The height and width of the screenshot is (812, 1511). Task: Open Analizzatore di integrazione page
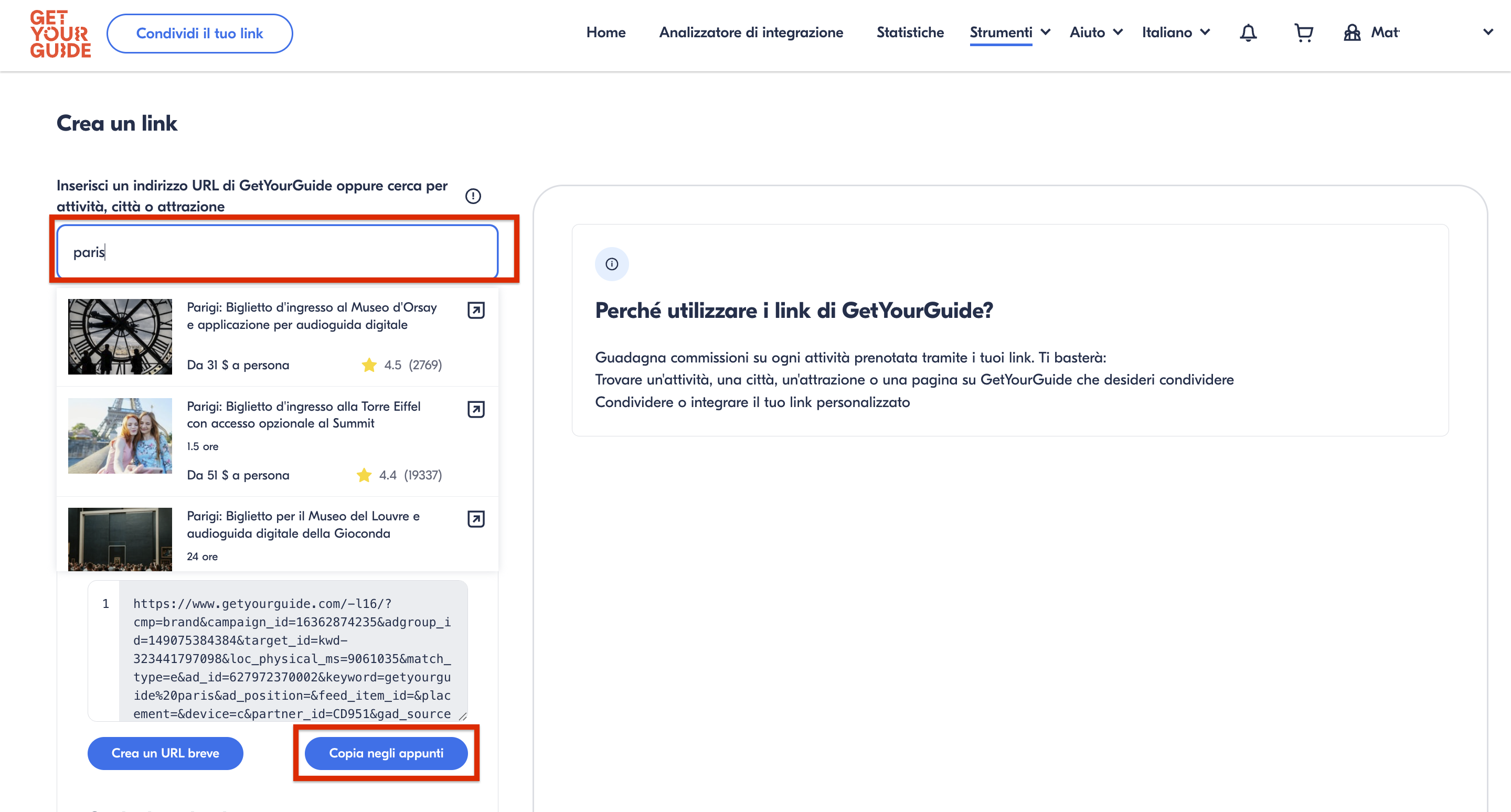751,33
